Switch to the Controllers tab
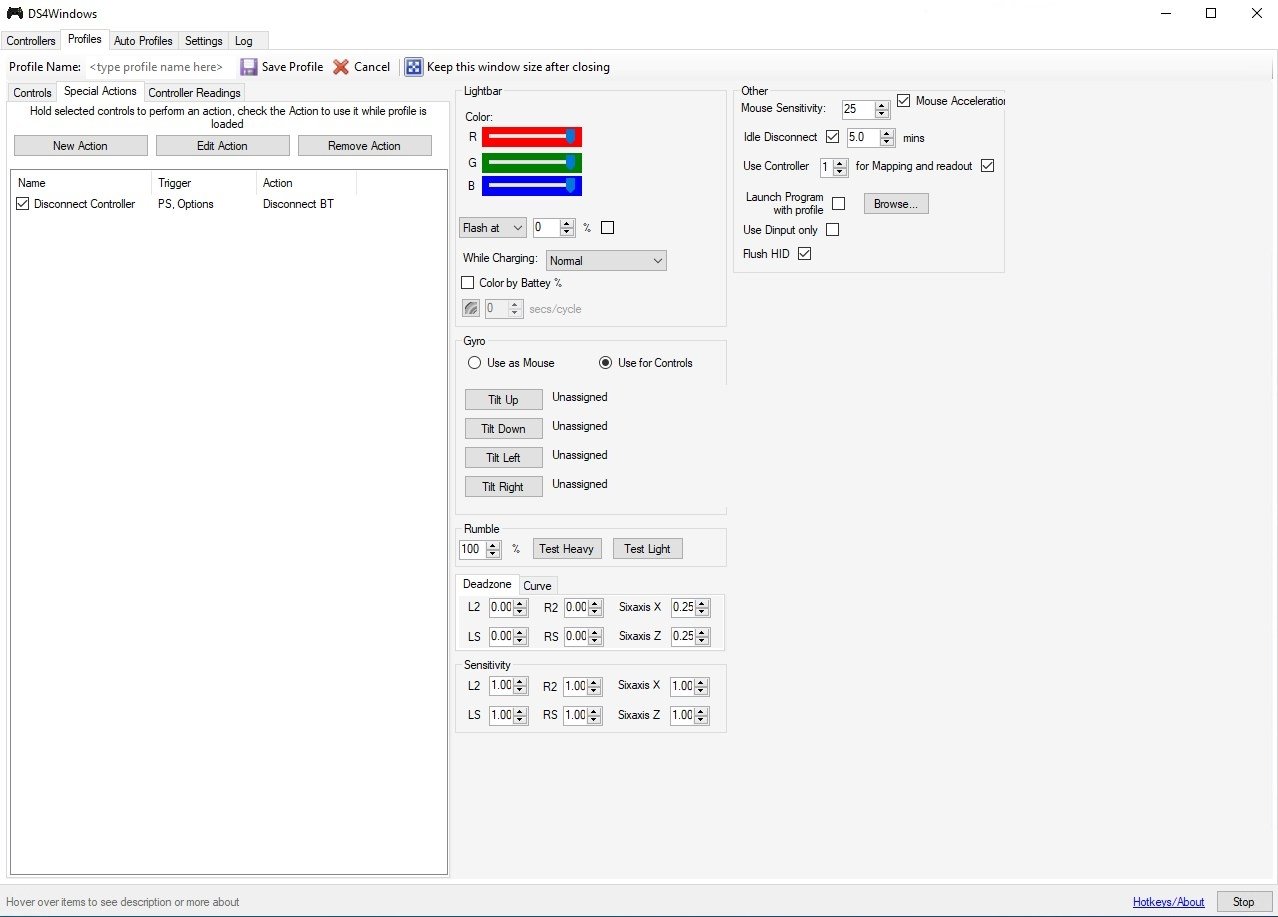Screen dimensions: 1278x917 coord(31,41)
